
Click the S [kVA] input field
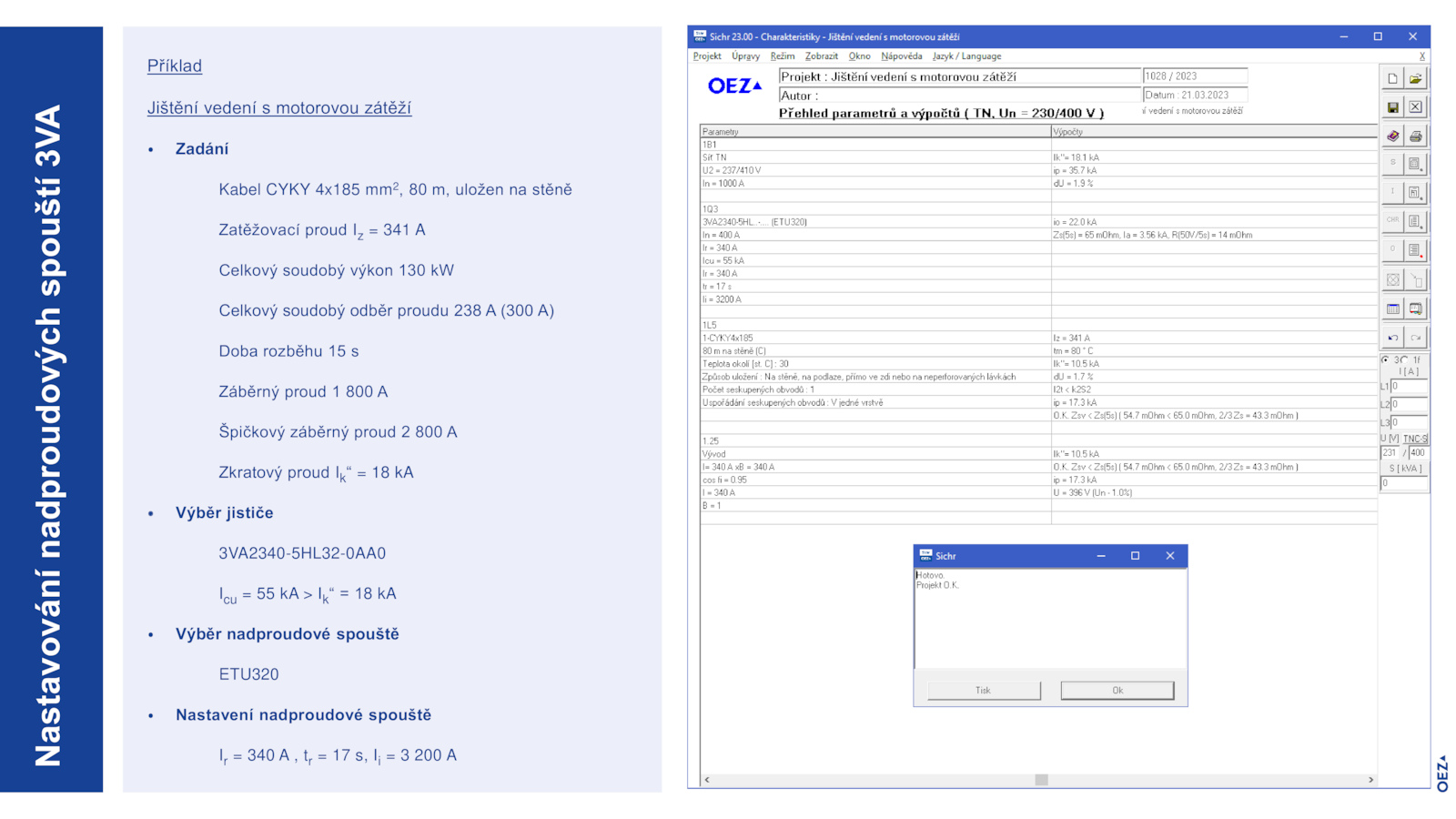pyautogui.click(x=1405, y=483)
